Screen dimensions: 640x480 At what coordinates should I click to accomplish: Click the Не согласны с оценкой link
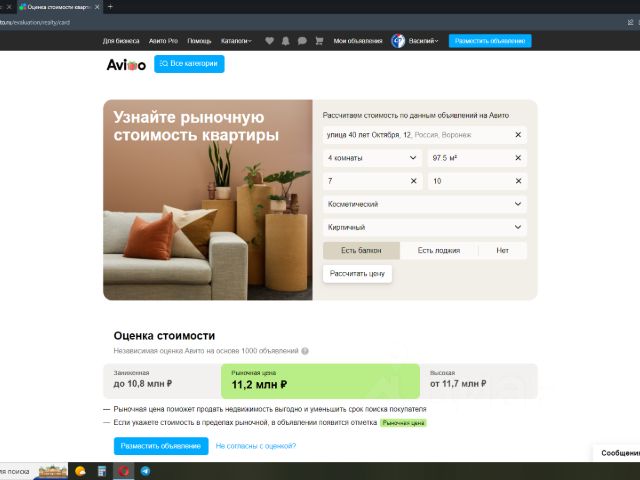pyautogui.click(x=256, y=446)
